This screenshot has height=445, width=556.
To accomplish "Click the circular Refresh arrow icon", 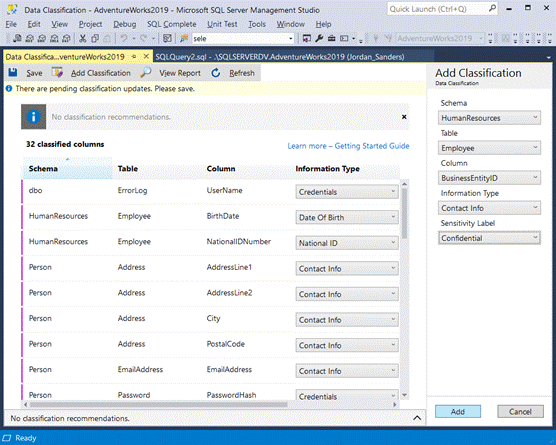I will click(216, 73).
